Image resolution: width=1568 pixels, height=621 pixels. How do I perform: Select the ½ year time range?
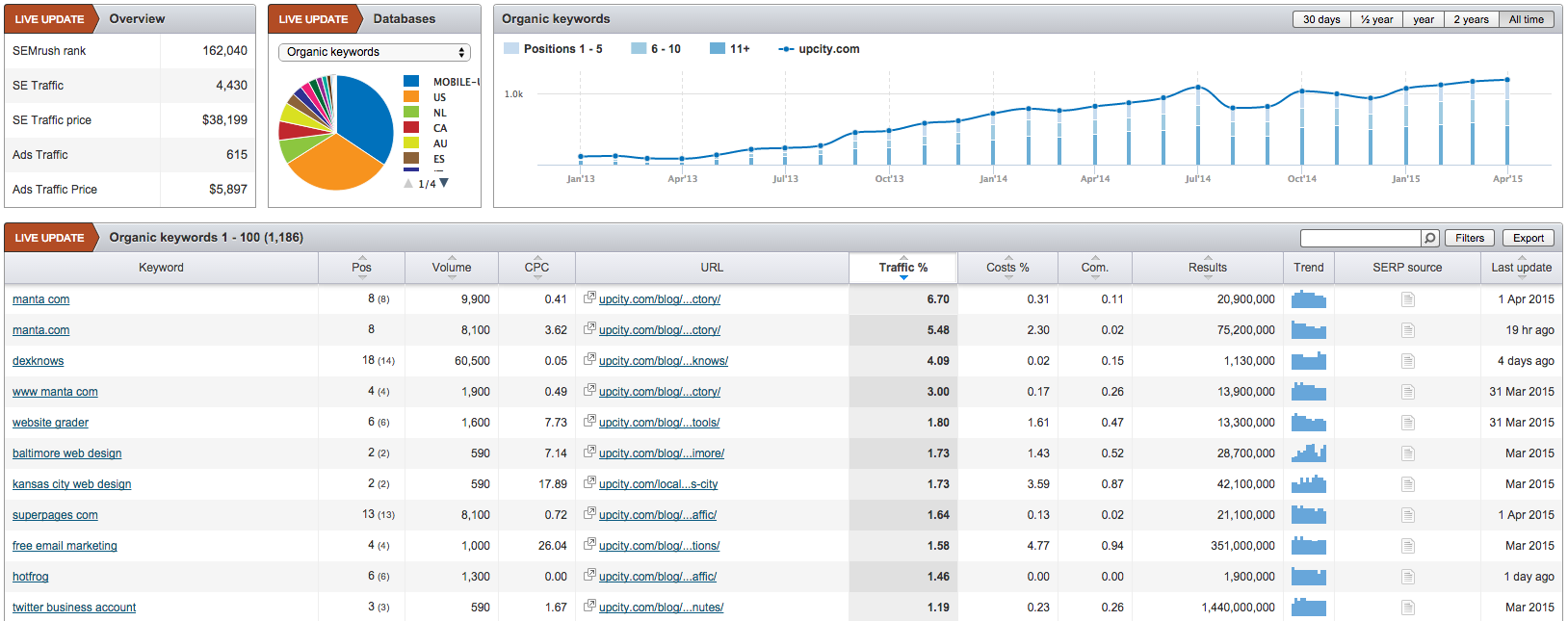coord(1377,19)
